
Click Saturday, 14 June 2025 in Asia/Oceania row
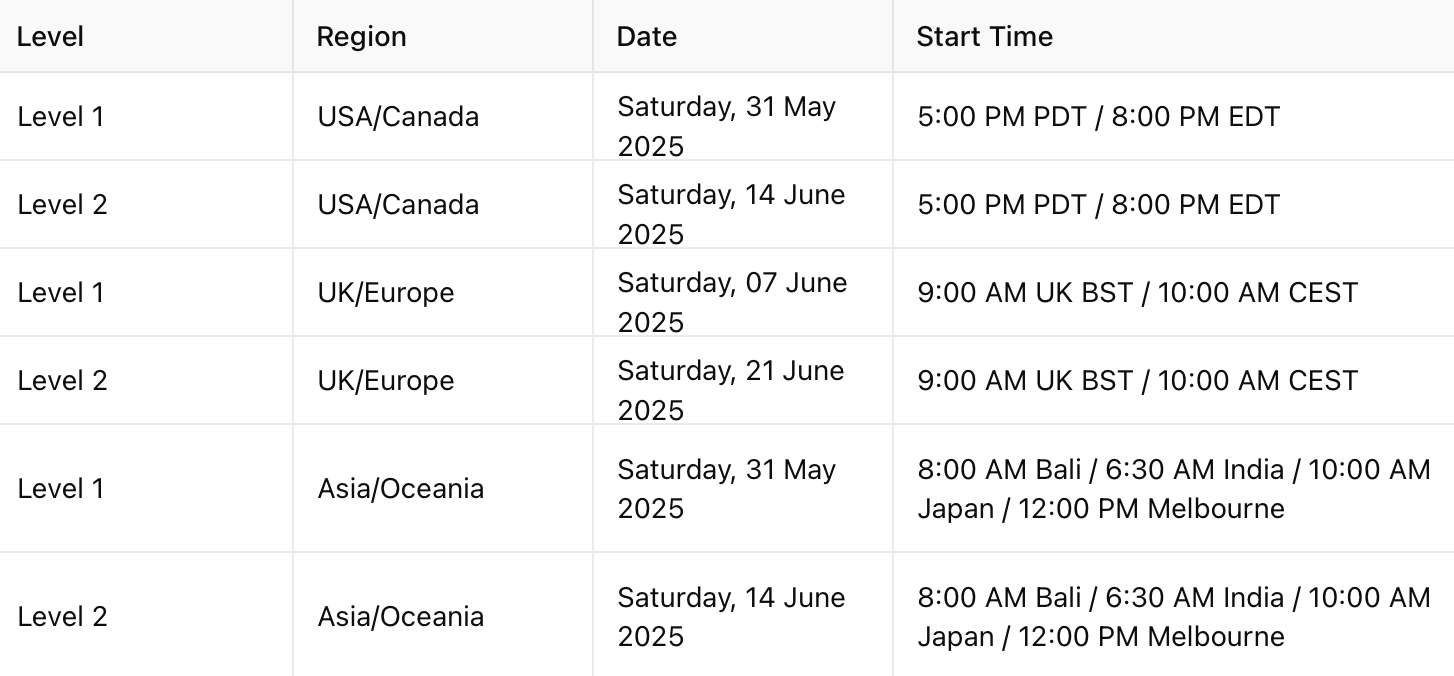tap(731, 616)
